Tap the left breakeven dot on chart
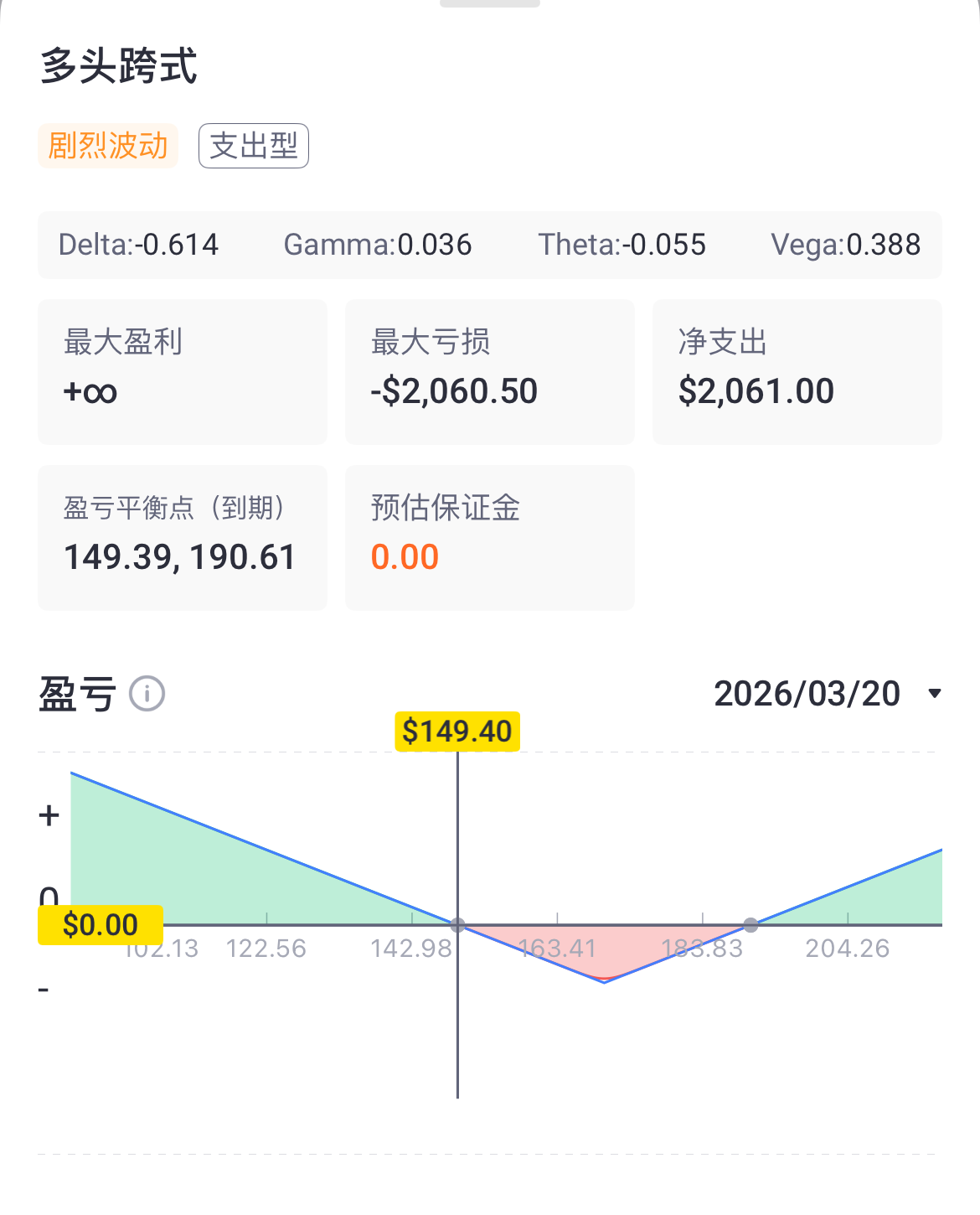Viewport: 980px width, 1215px height. click(457, 925)
